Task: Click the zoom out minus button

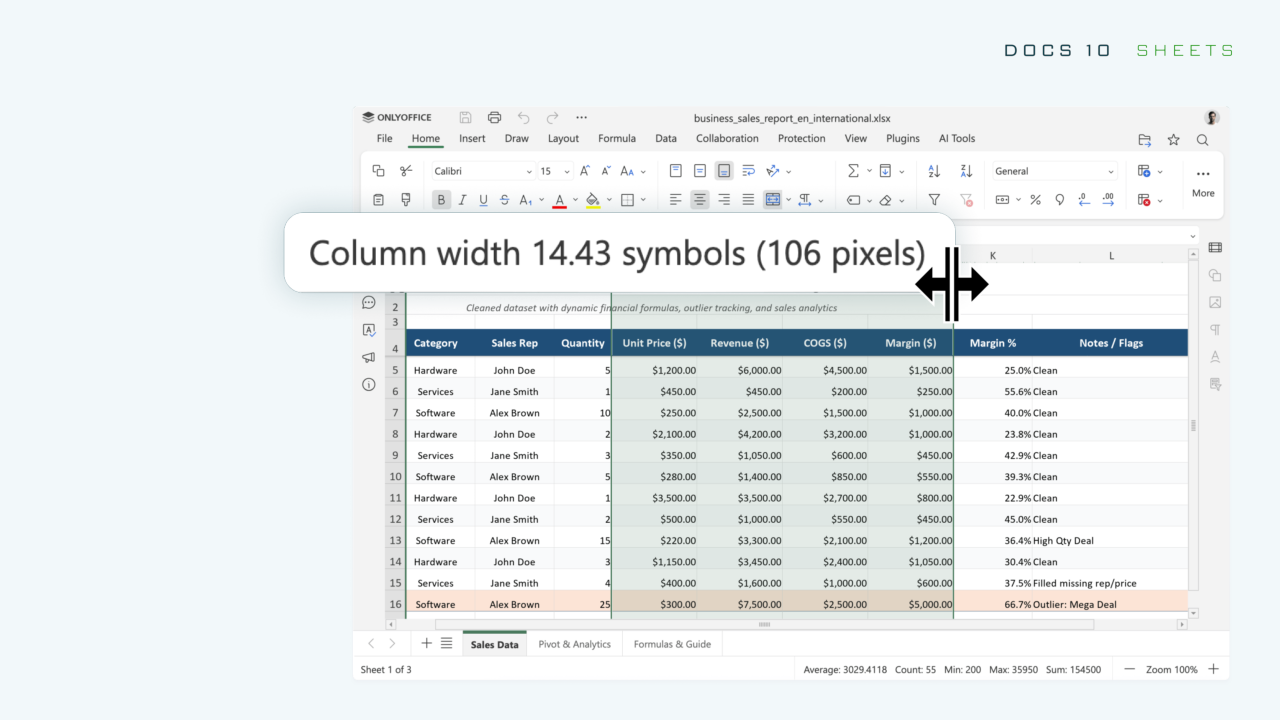Action: click(x=1130, y=669)
